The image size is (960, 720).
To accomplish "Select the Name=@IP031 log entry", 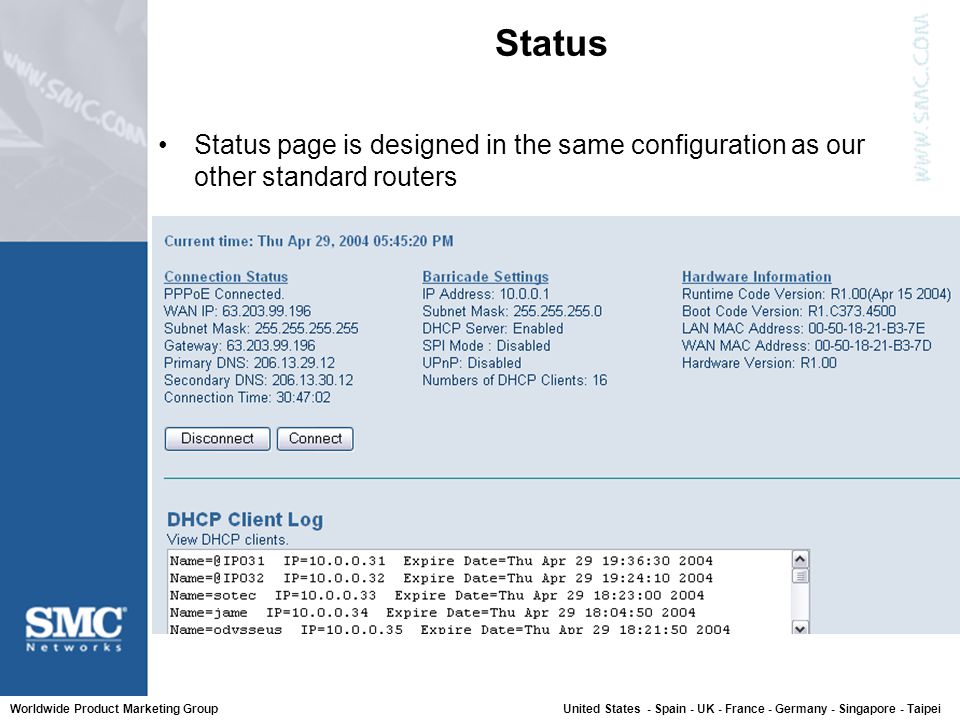I will point(441,561).
